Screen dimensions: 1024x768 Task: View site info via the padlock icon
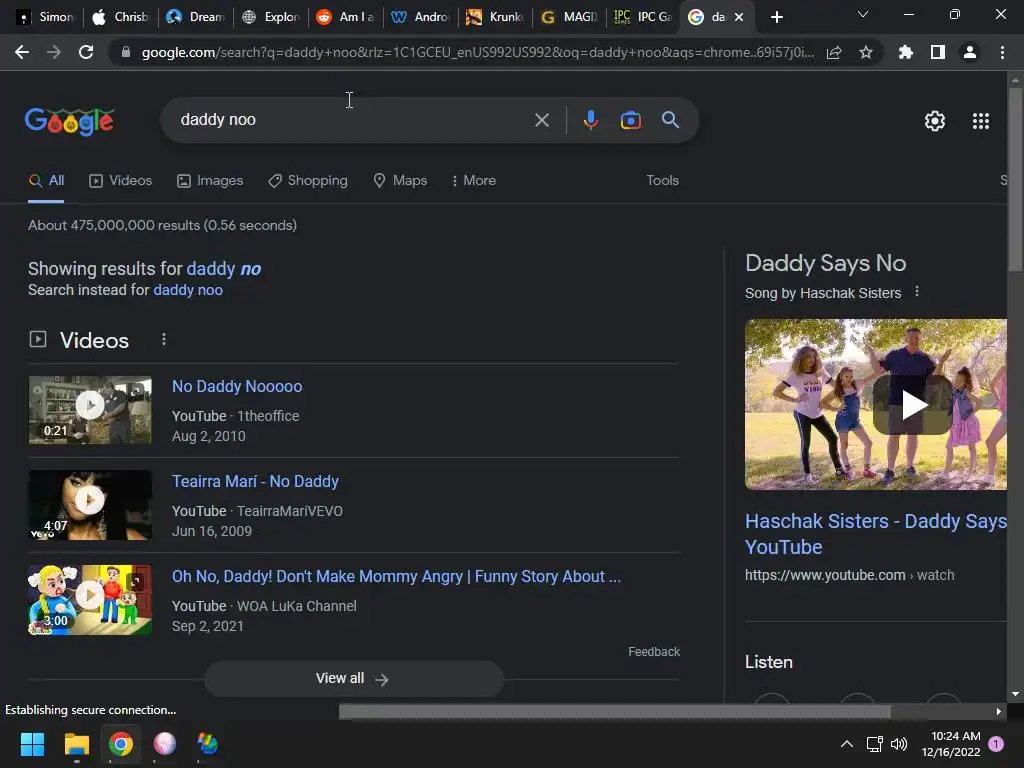[125, 52]
